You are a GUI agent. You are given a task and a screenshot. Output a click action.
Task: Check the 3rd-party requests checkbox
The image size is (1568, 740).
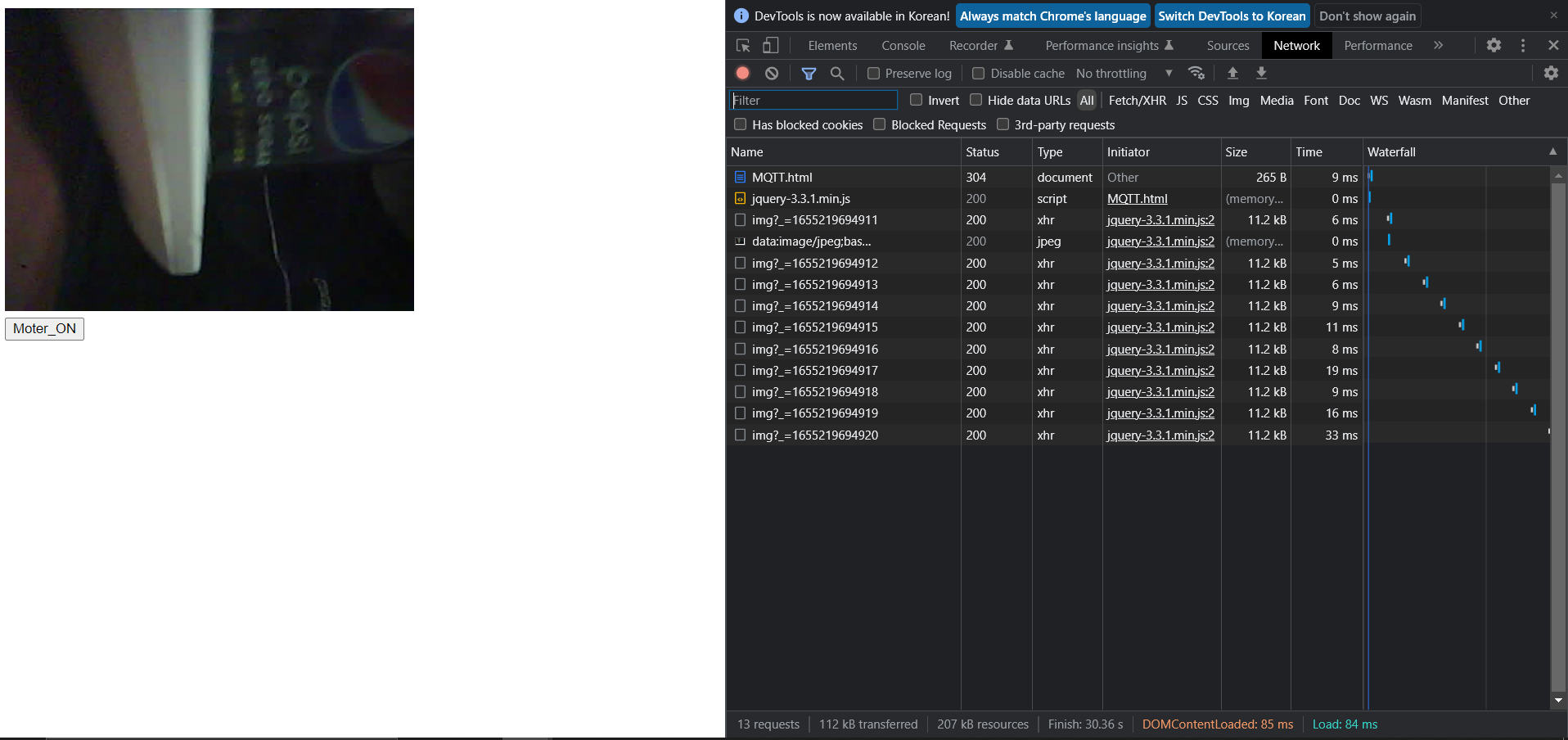[x=1003, y=124]
